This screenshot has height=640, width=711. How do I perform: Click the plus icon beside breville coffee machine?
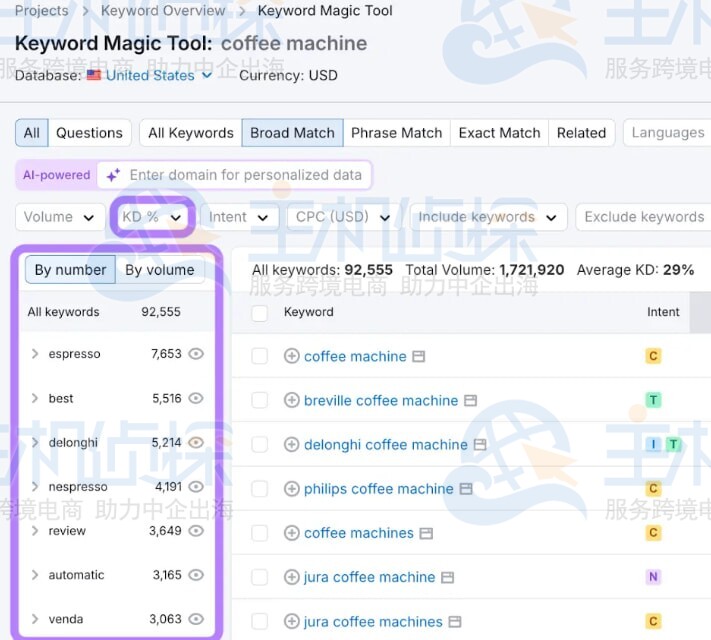[292, 400]
